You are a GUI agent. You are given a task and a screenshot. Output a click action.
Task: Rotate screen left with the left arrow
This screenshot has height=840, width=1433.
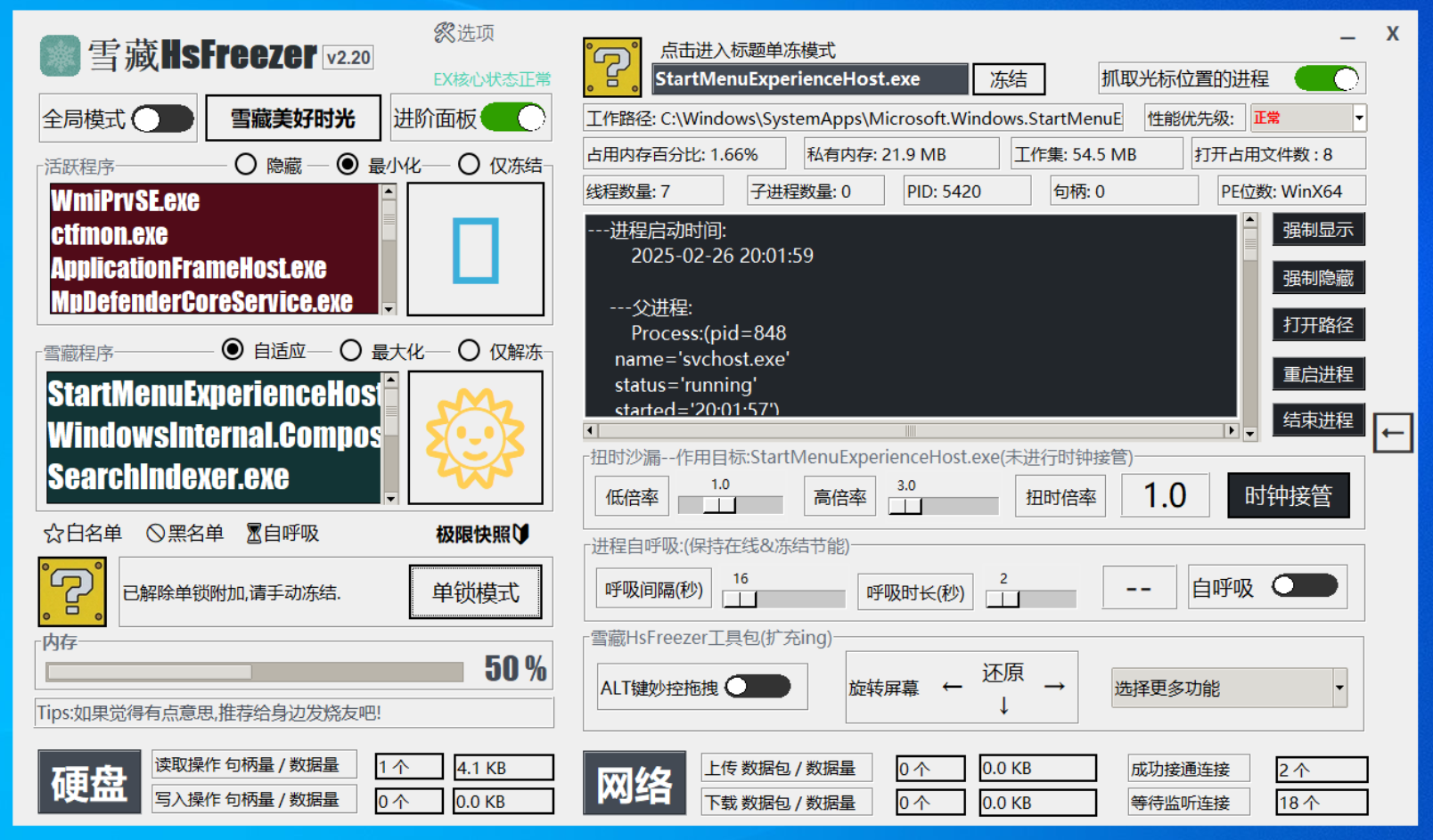point(952,687)
